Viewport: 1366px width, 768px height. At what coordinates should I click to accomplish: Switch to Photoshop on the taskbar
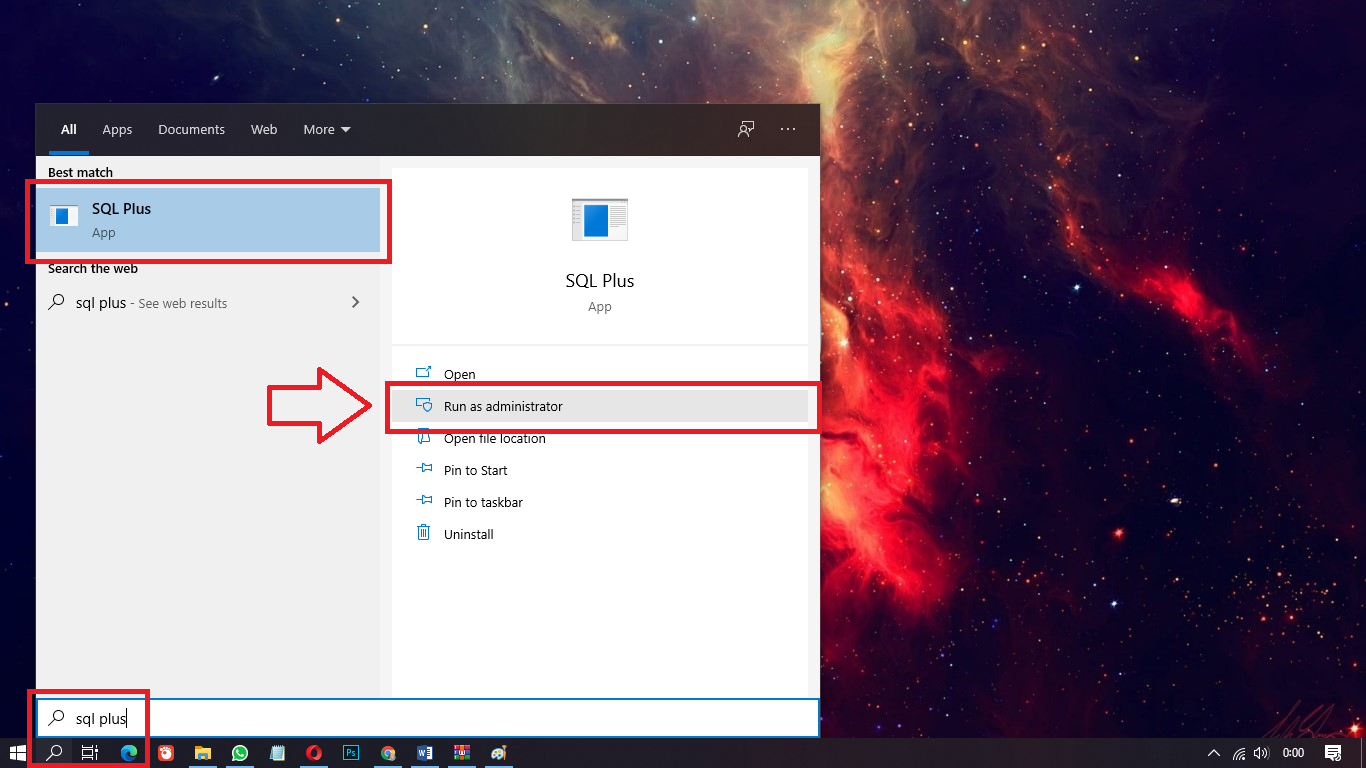coord(351,752)
